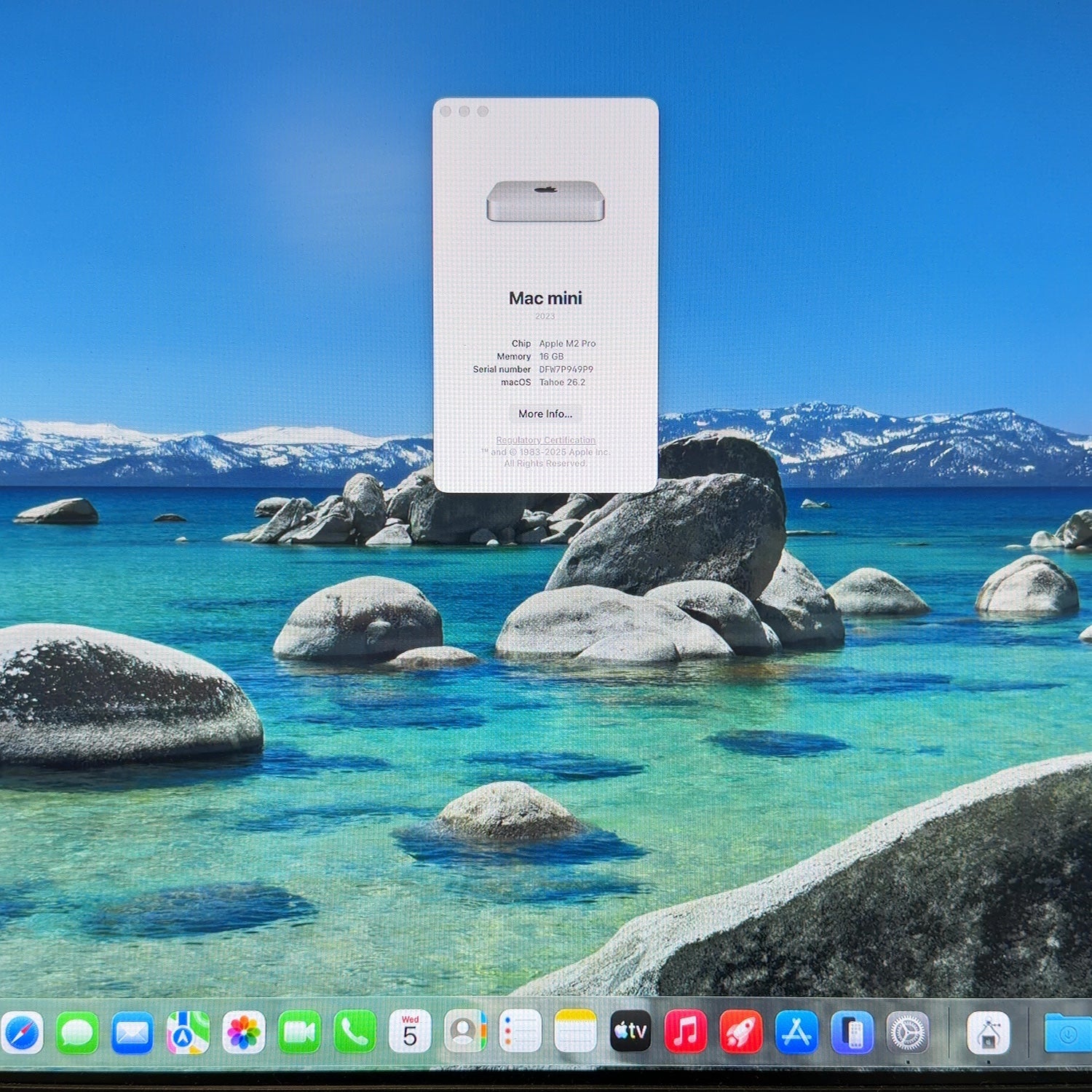
Task: Open the green Phone app icon
Action: point(355,1032)
